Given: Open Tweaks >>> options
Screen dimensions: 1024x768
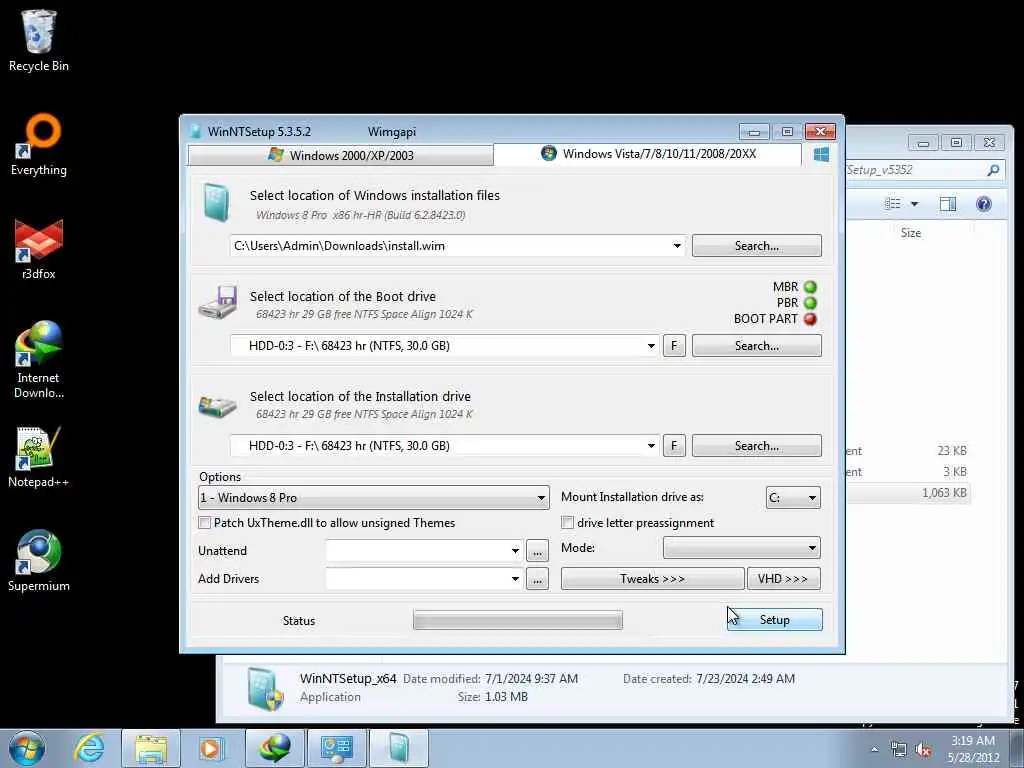Looking at the screenshot, I should pyautogui.click(x=652, y=579).
